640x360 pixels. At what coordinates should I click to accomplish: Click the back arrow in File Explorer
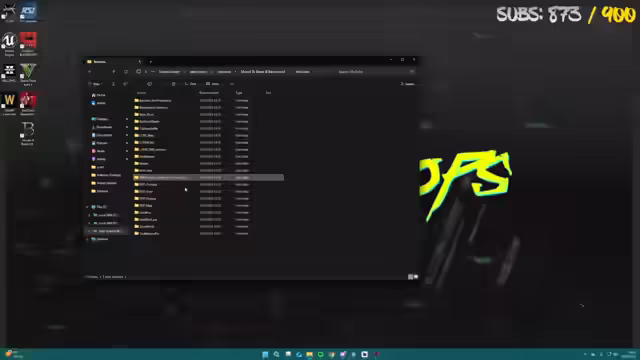click(x=89, y=72)
